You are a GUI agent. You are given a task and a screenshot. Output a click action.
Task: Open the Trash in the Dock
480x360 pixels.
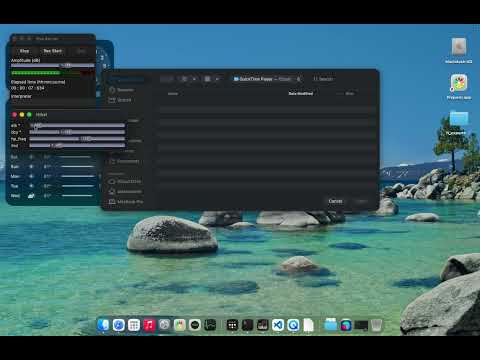point(376,325)
